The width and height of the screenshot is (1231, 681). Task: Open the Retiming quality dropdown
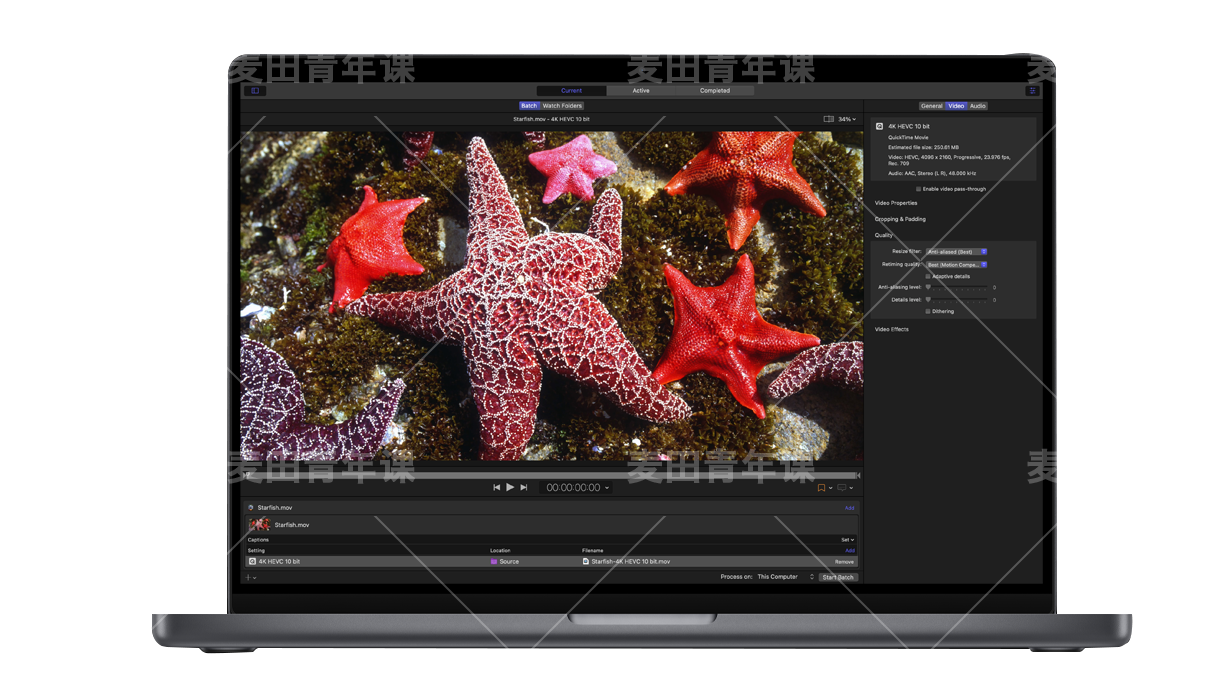pos(957,265)
